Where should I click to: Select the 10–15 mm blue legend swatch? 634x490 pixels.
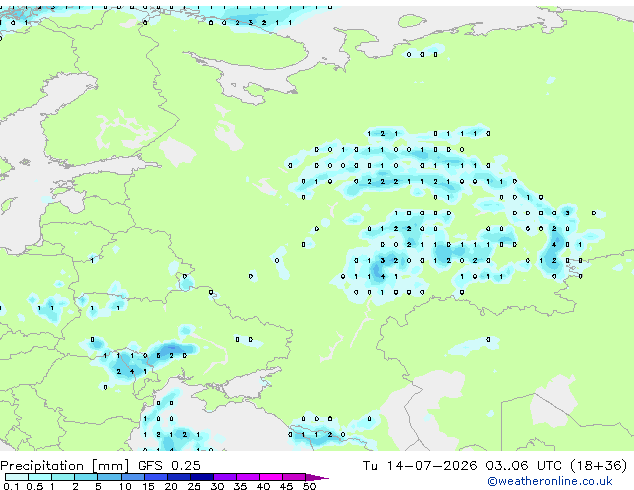click(133, 477)
